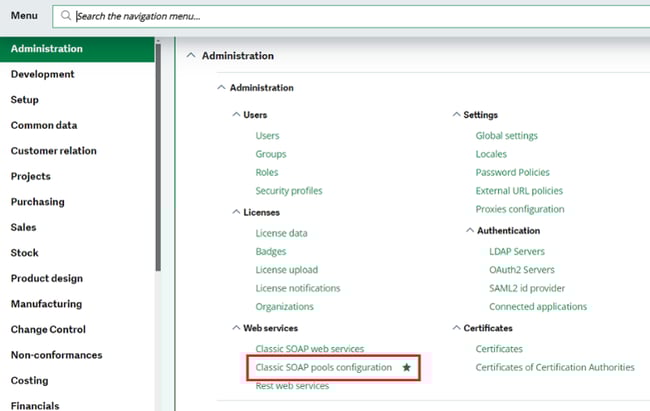The height and width of the screenshot is (411, 650).
Task: Open the License upload page
Action: [x=285, y=270]
